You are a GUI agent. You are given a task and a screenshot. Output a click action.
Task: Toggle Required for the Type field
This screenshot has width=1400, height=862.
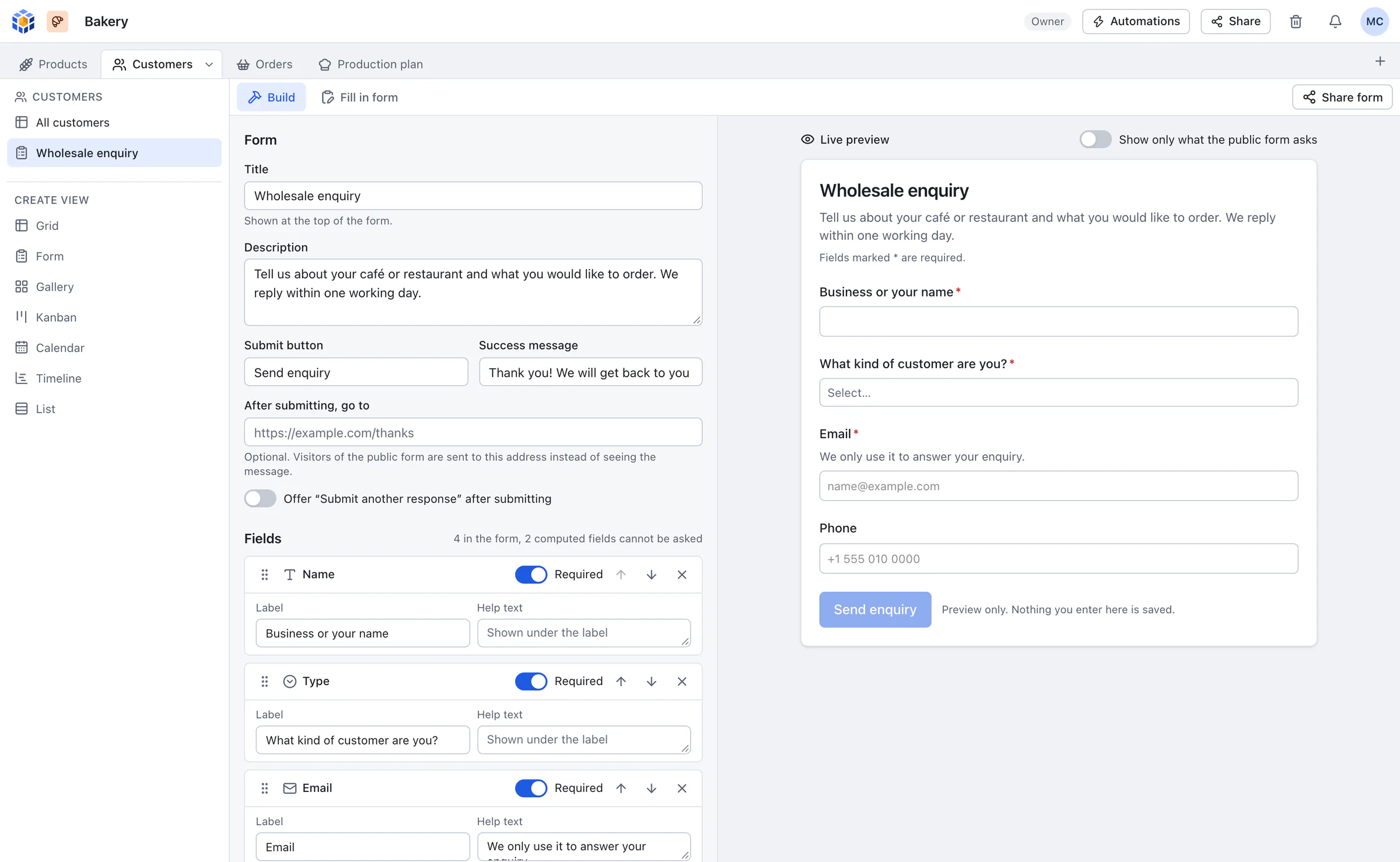tap(531, 682)
